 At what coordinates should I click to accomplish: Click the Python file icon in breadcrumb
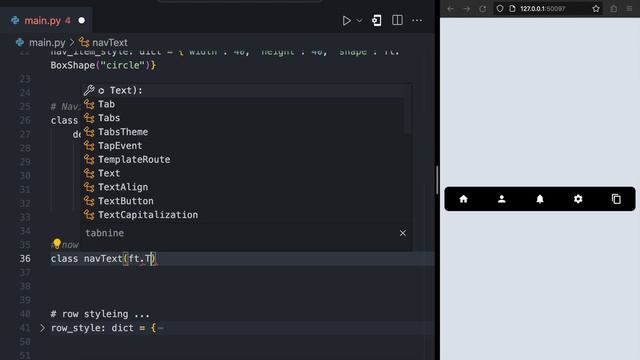20,42
